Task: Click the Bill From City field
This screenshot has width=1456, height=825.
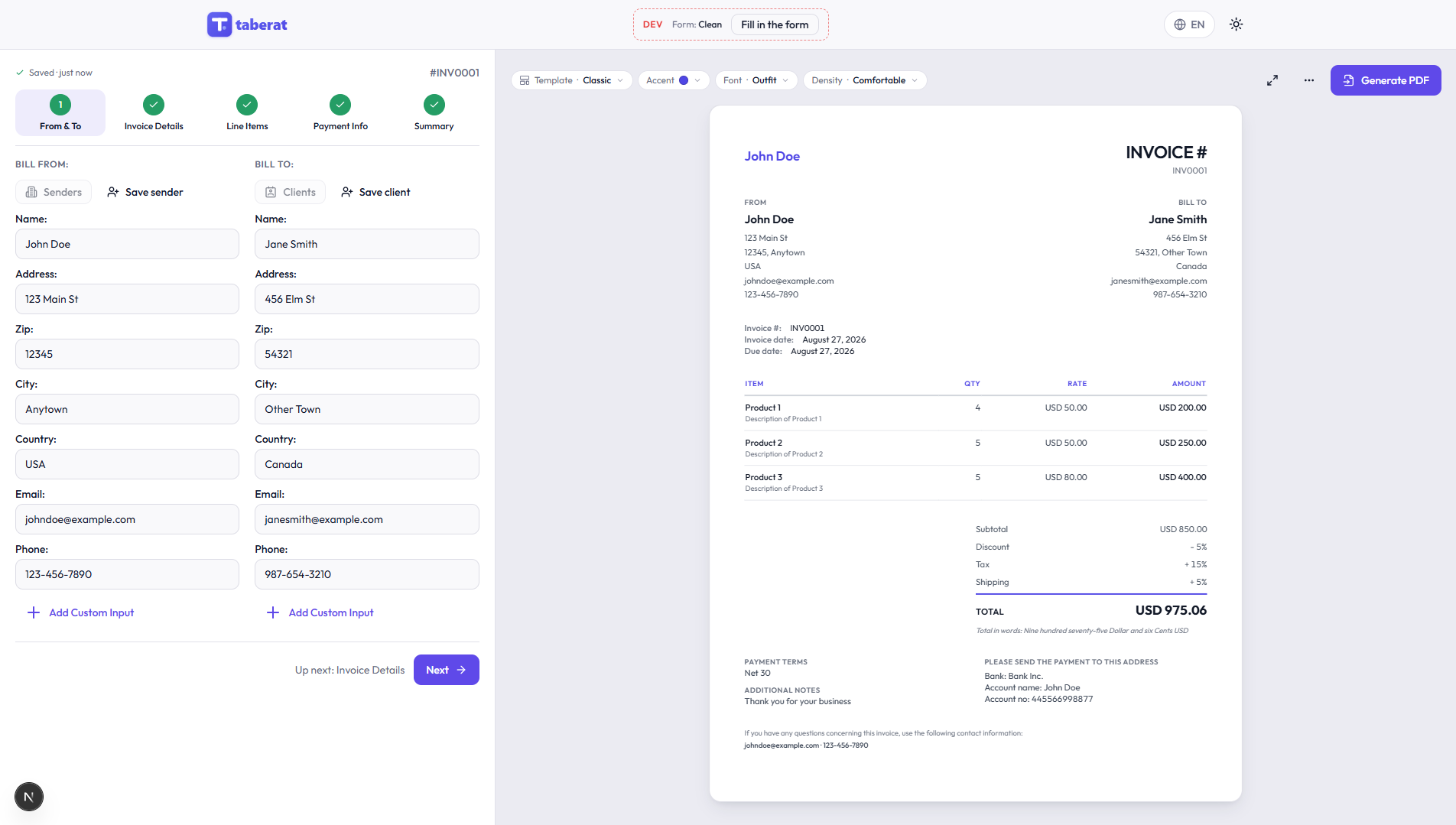Action: pyautogui.click(x=127, y=409)
